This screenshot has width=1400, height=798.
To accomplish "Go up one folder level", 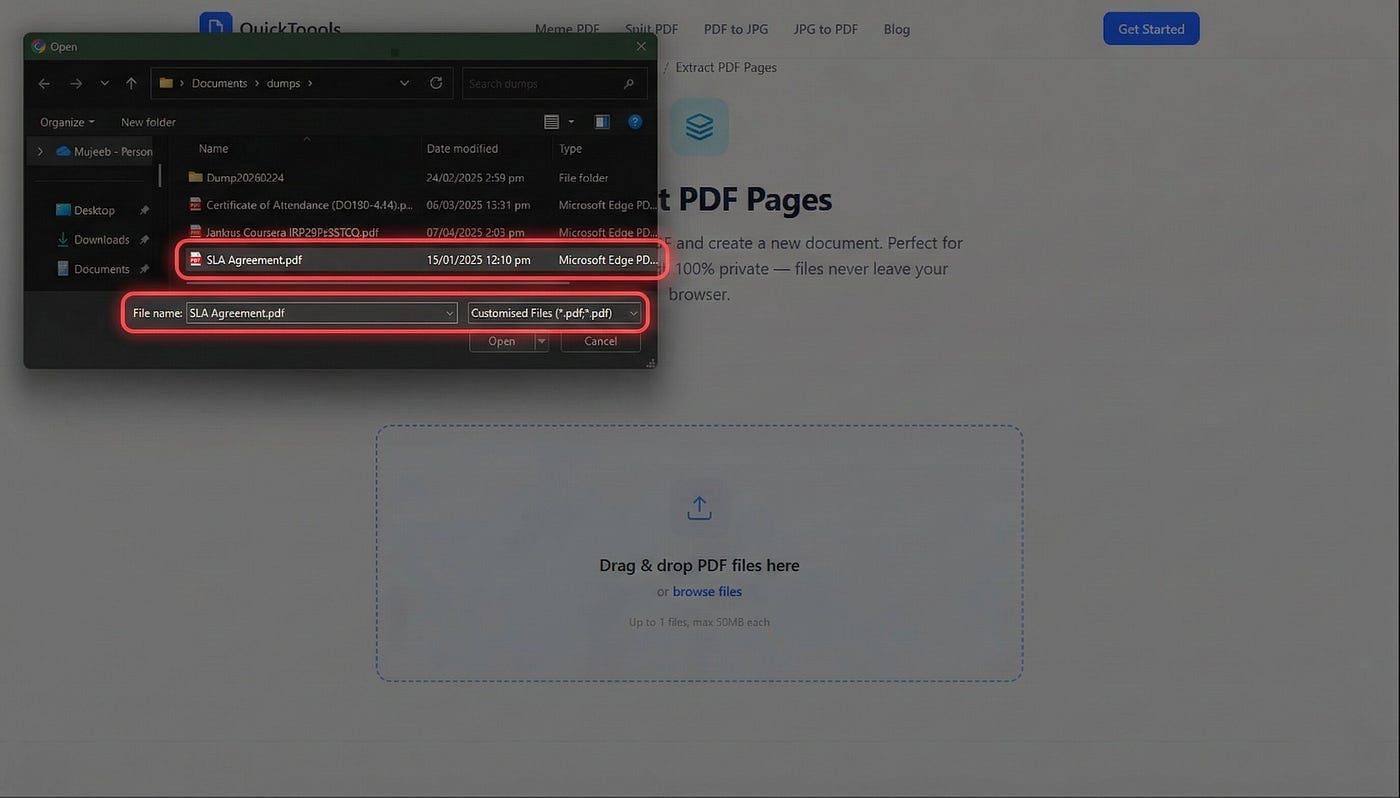I will [x=131, y=84].
